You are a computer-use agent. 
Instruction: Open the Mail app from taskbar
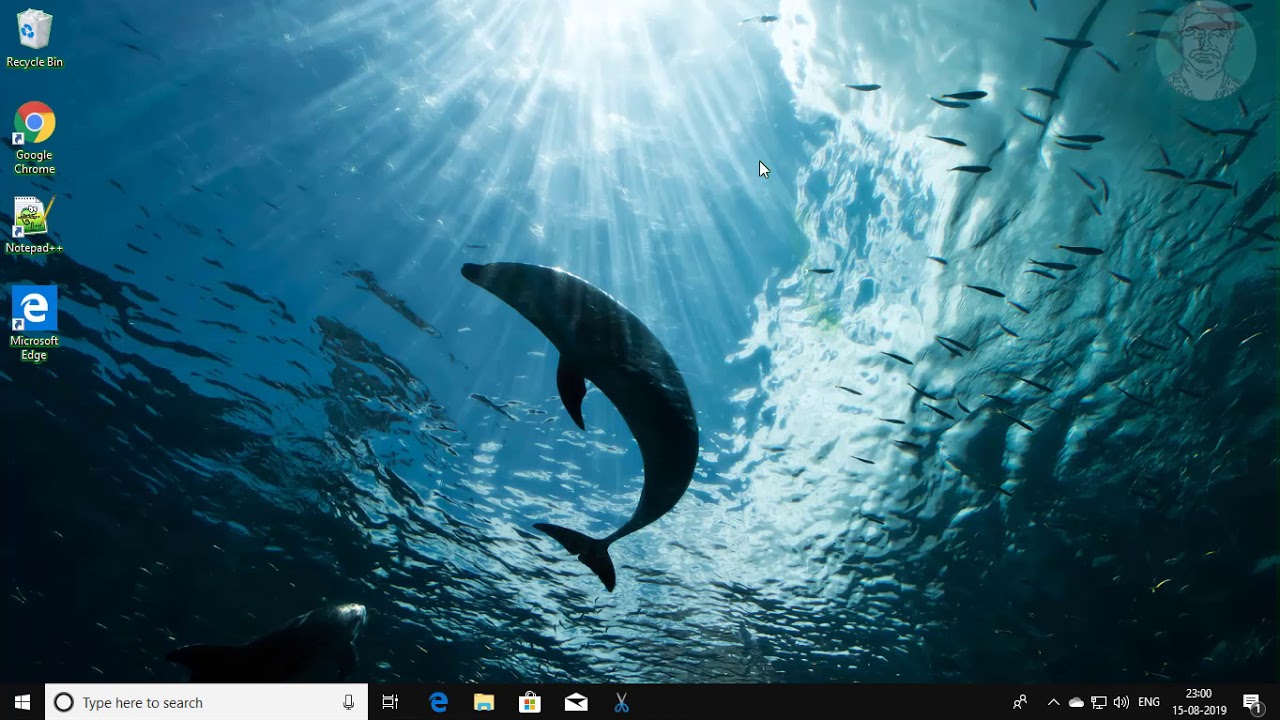[576, 702]
